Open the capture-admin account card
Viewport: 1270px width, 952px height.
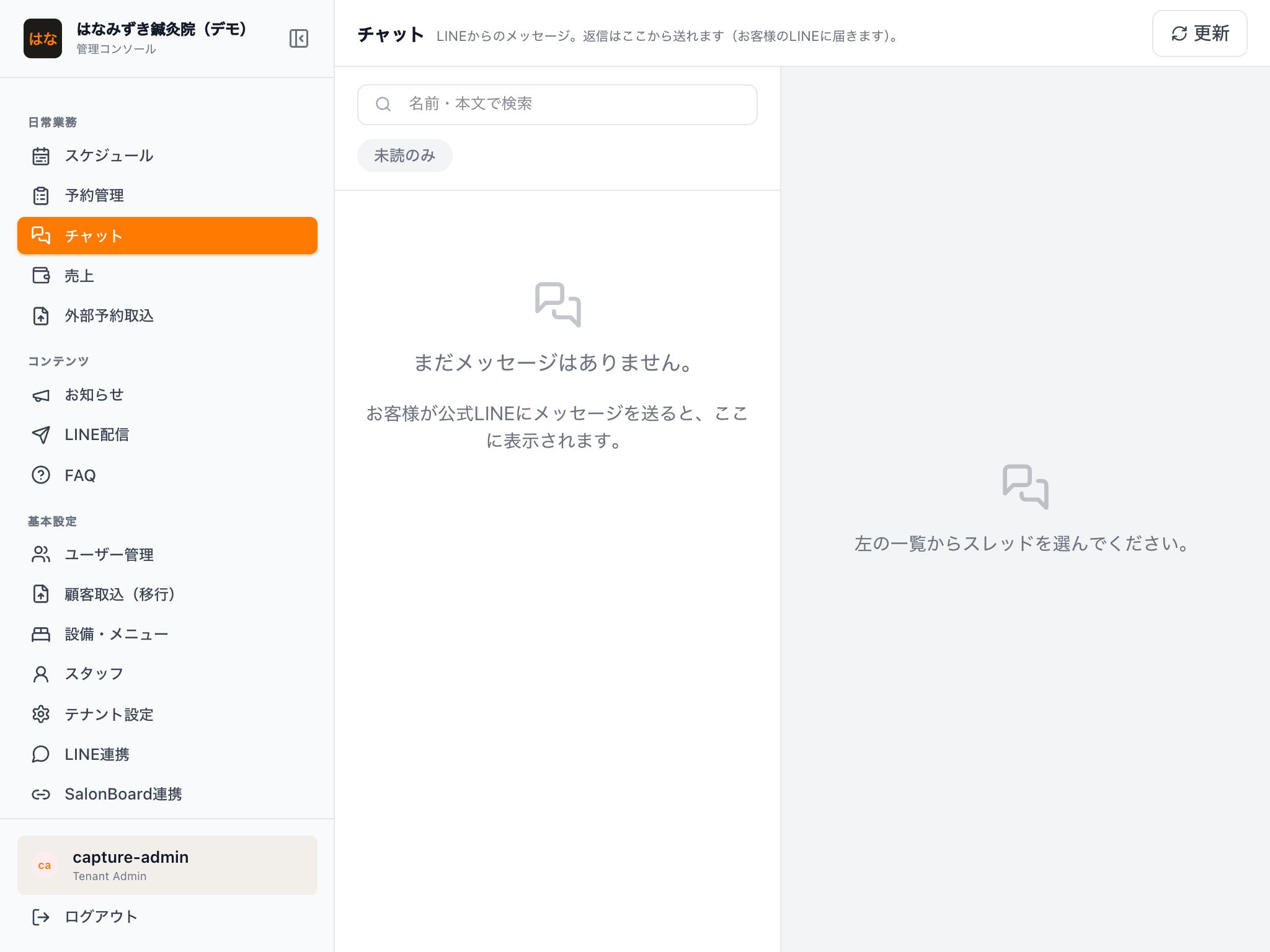point(167,865)
